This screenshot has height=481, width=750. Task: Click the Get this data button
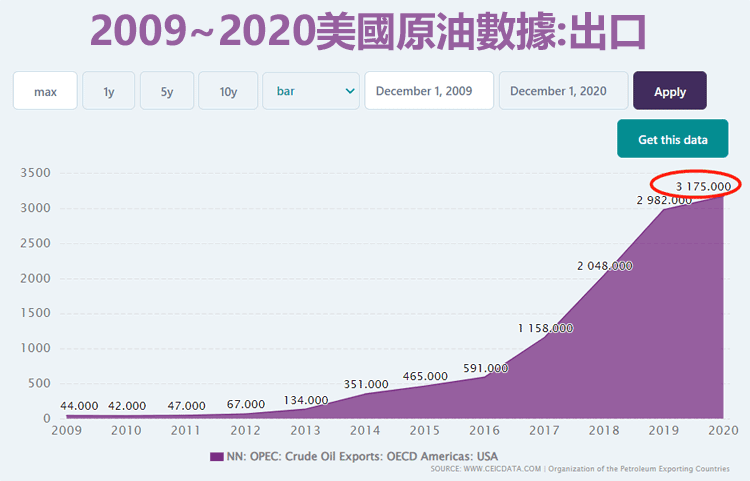coord(672,139)
